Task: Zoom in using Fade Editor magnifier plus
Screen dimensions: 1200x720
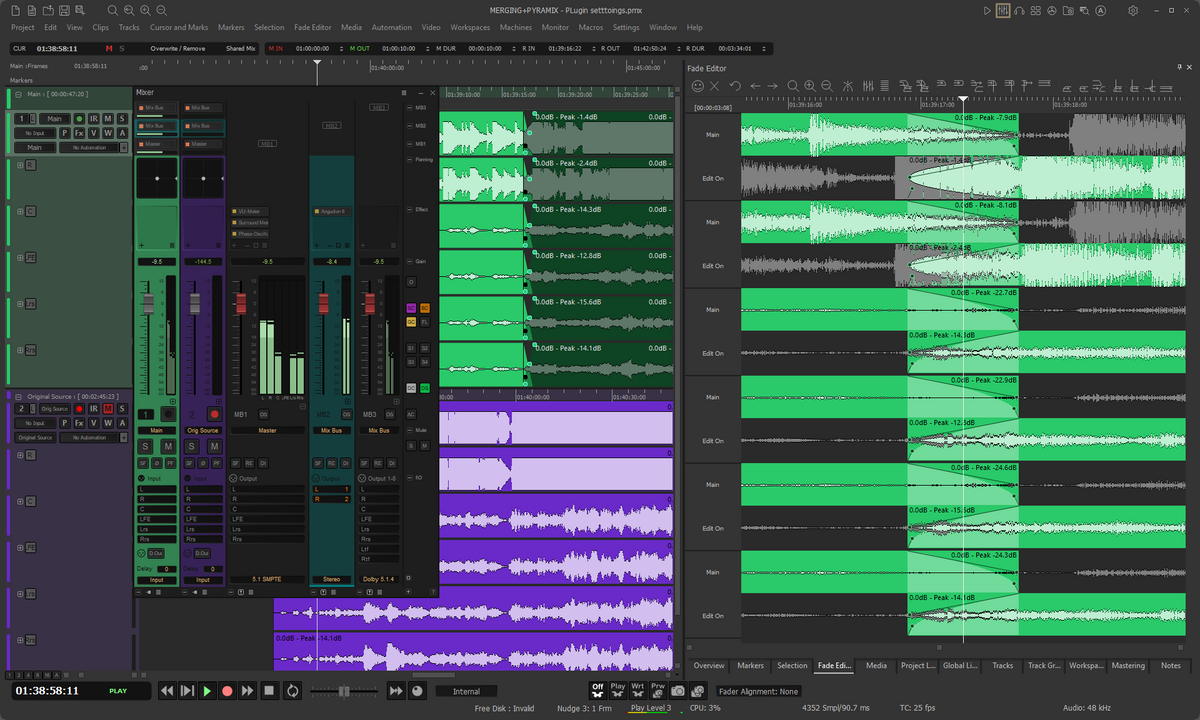Action: (x=810, y=86)
